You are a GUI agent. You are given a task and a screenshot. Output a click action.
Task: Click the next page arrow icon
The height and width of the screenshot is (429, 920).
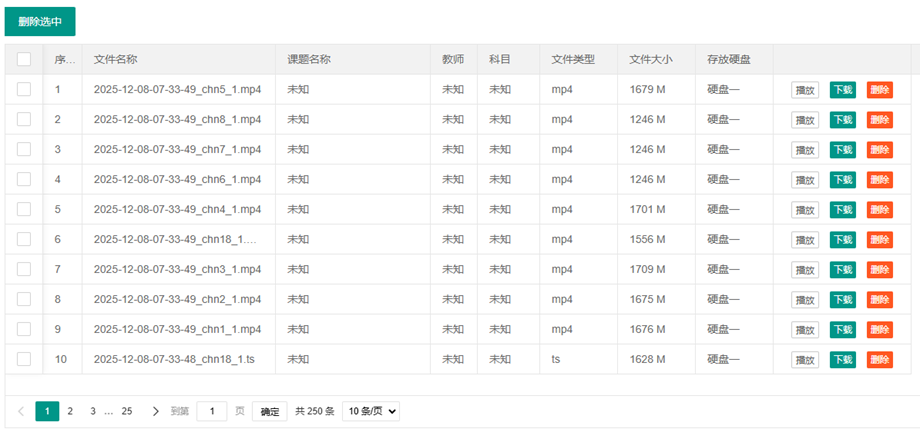coord(155,411)
